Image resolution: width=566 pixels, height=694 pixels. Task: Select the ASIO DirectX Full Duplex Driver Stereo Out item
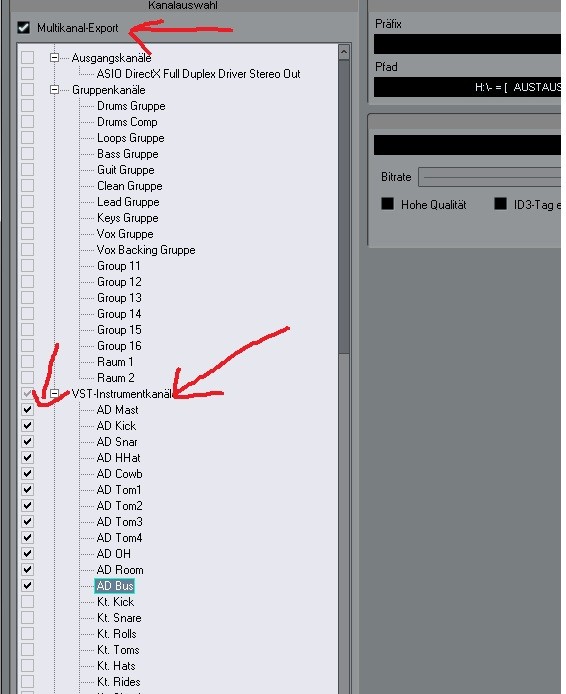pyautogui.click(x=198, y=74)
